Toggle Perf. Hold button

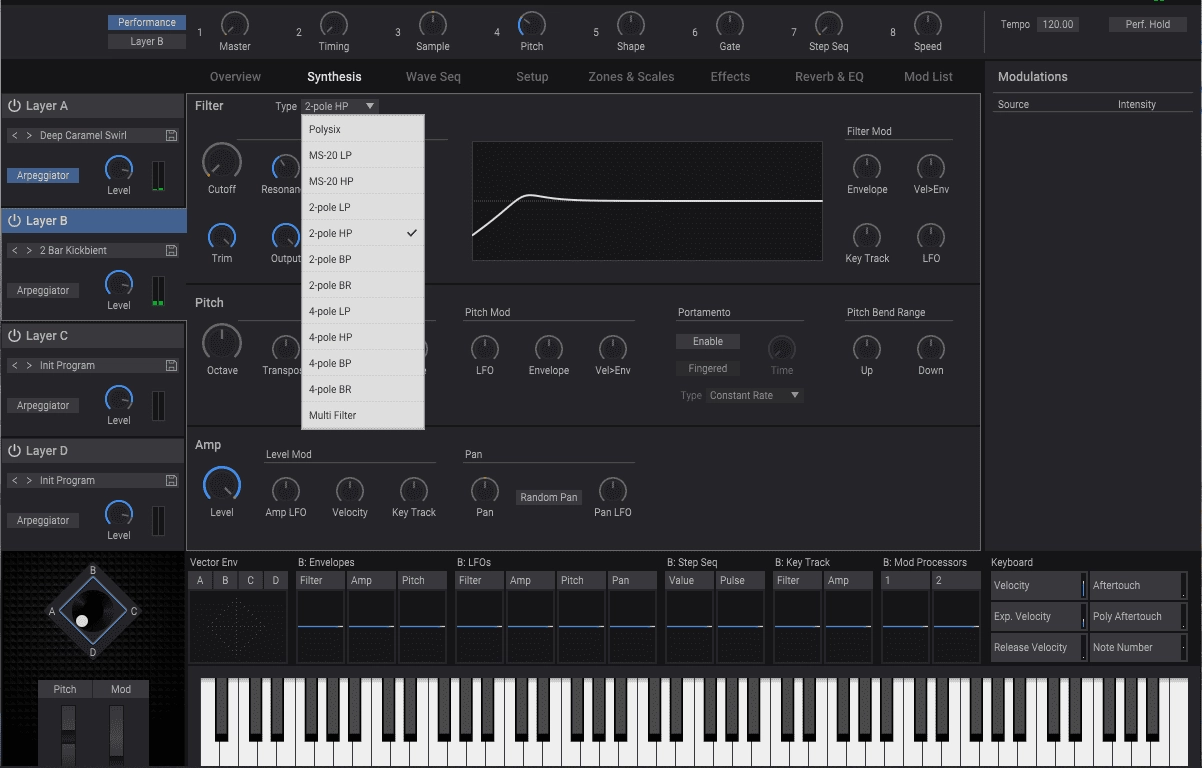tap(1147, 24)
